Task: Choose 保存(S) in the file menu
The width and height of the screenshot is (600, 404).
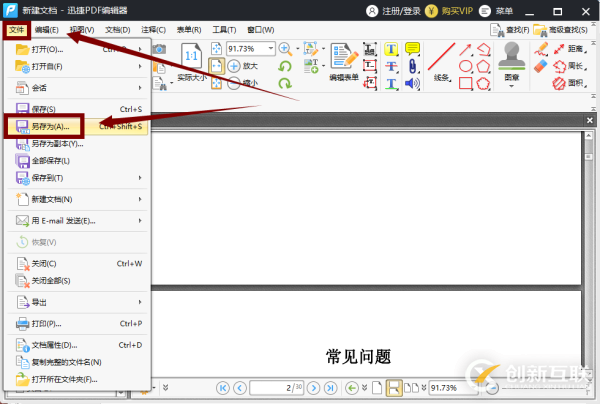Action: (x=78, y=109)
